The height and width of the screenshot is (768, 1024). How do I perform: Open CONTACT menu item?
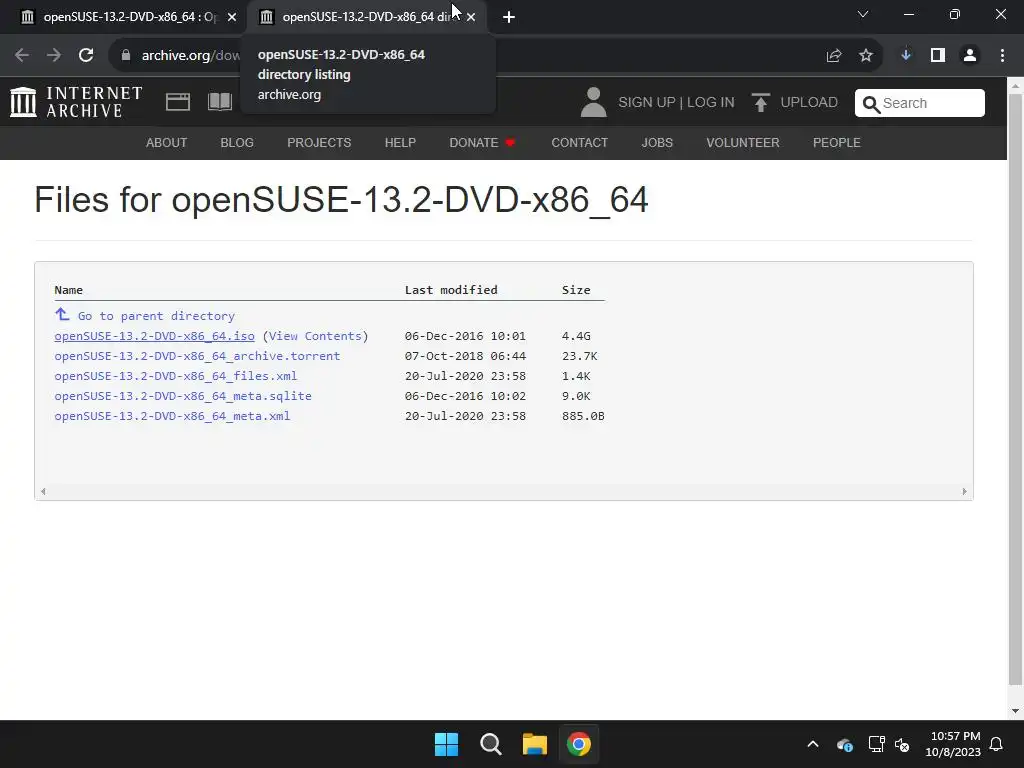(580, 142)
